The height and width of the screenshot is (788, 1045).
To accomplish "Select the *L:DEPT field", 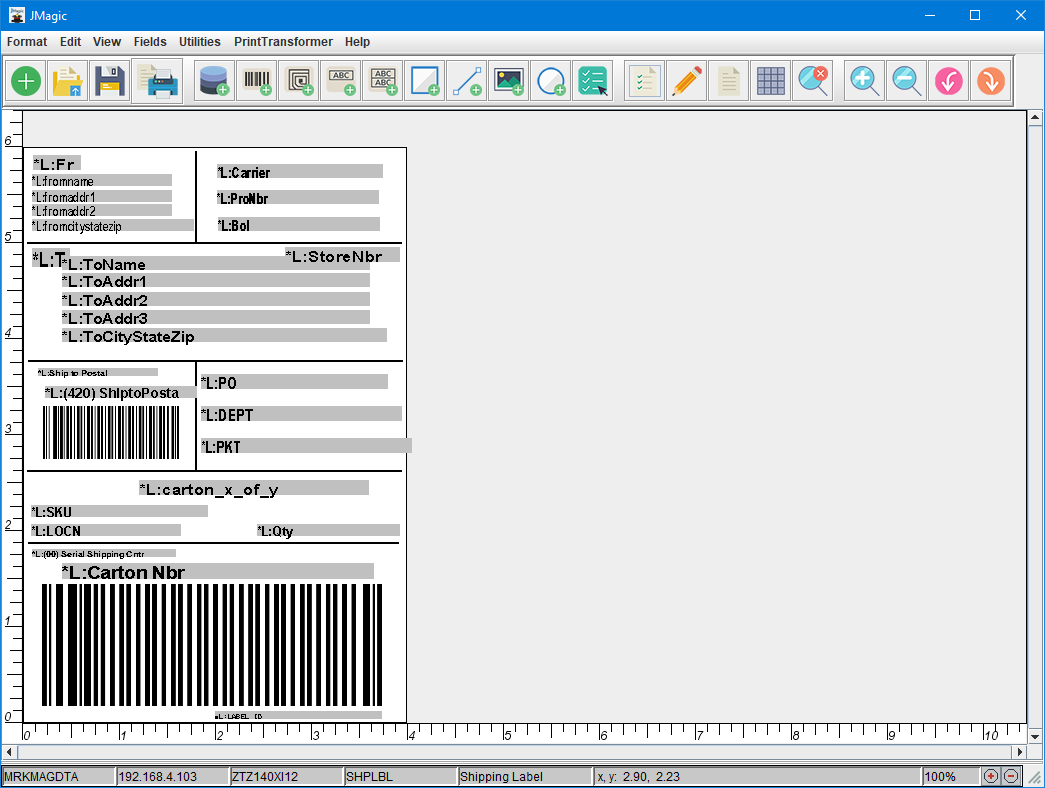I will 301,414.
